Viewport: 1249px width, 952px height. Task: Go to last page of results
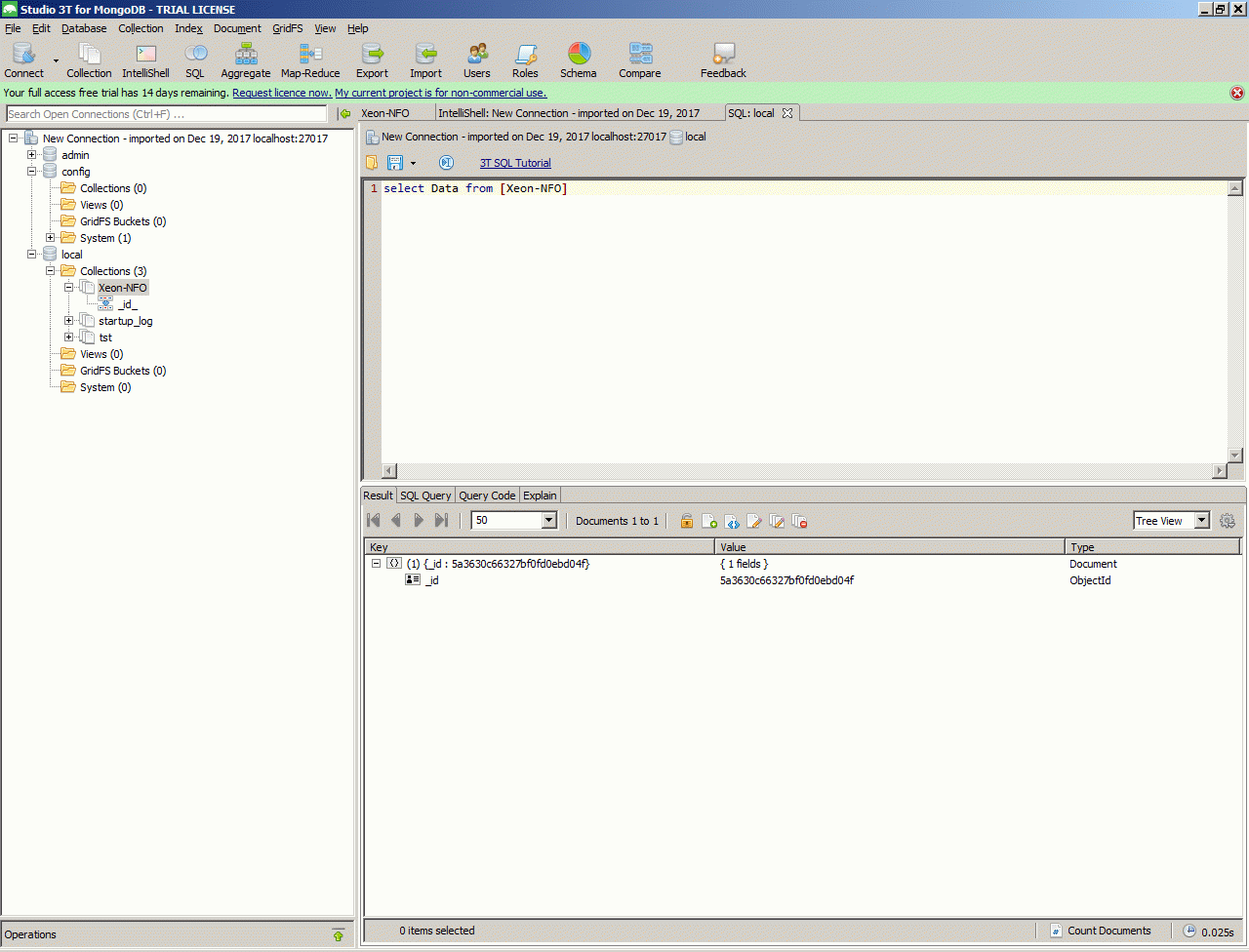[x=441, y=521]
